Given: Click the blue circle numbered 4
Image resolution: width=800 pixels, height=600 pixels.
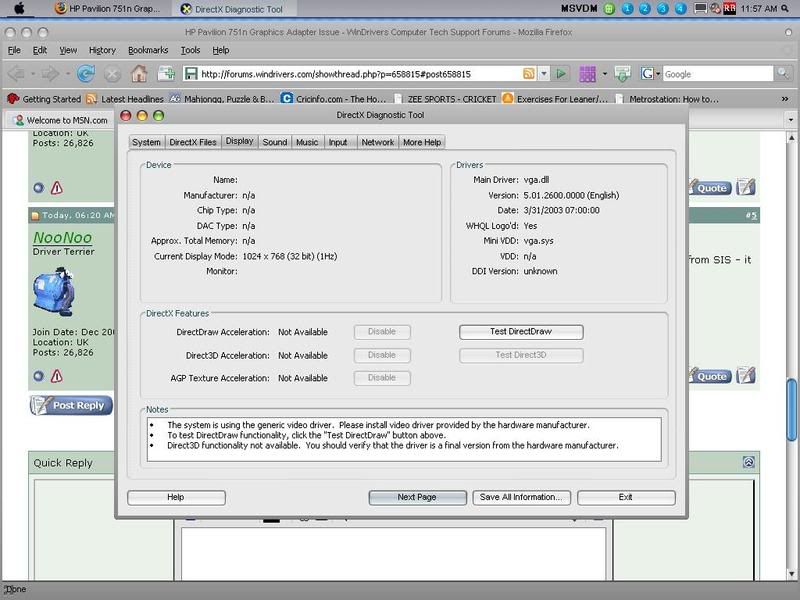Looking at the screenshot, I should click(x=681, y=9).
